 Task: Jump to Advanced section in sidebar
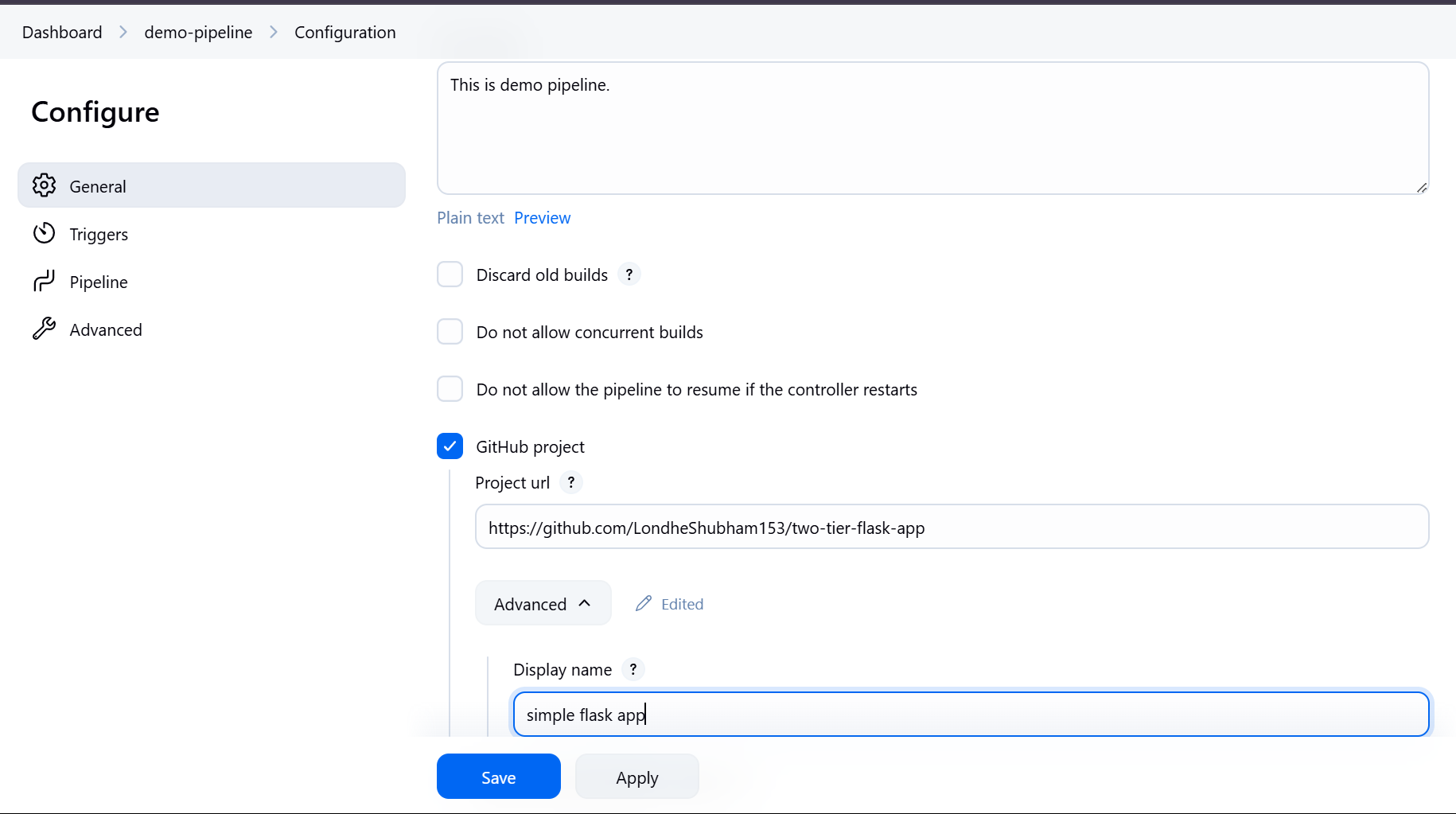[212, 329]
